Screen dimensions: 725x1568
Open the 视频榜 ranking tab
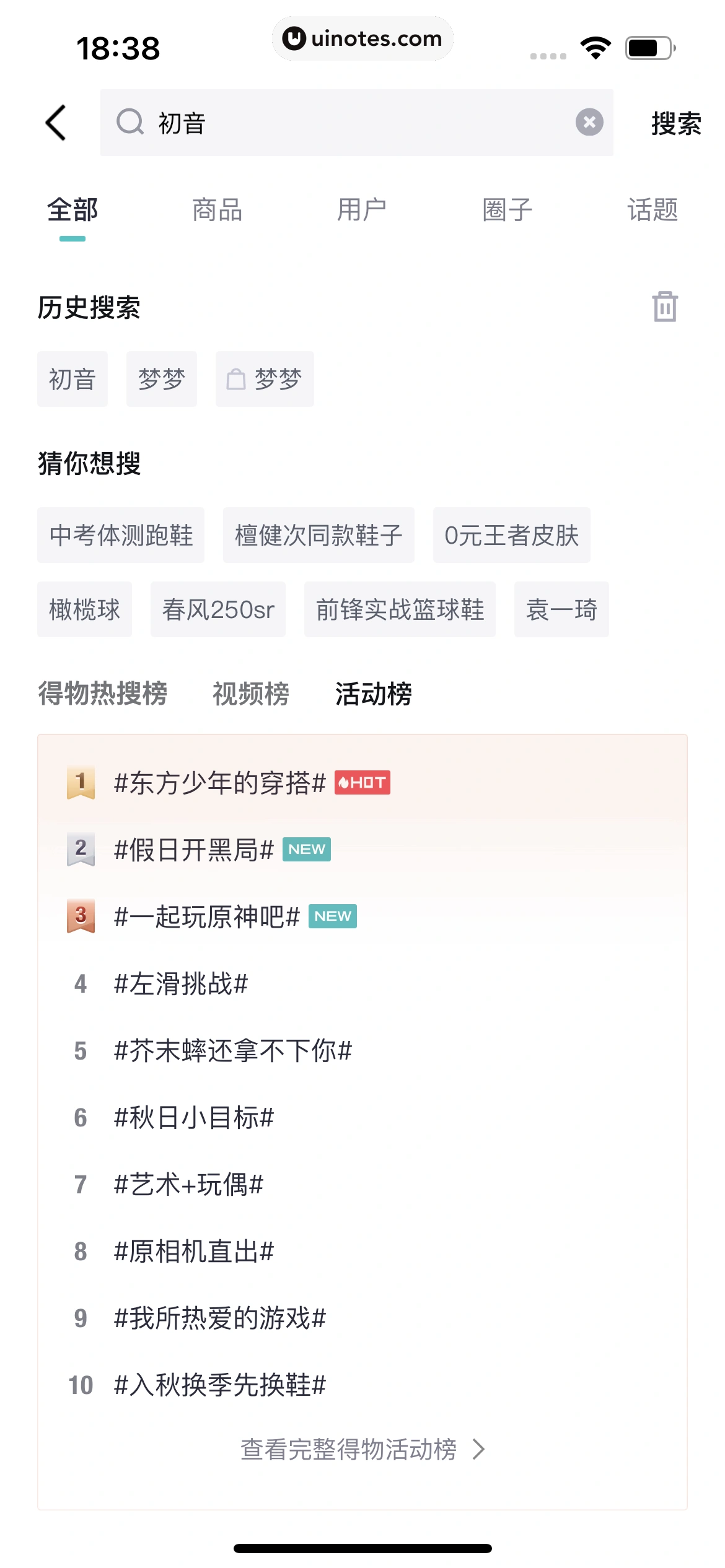coord(250,695)
